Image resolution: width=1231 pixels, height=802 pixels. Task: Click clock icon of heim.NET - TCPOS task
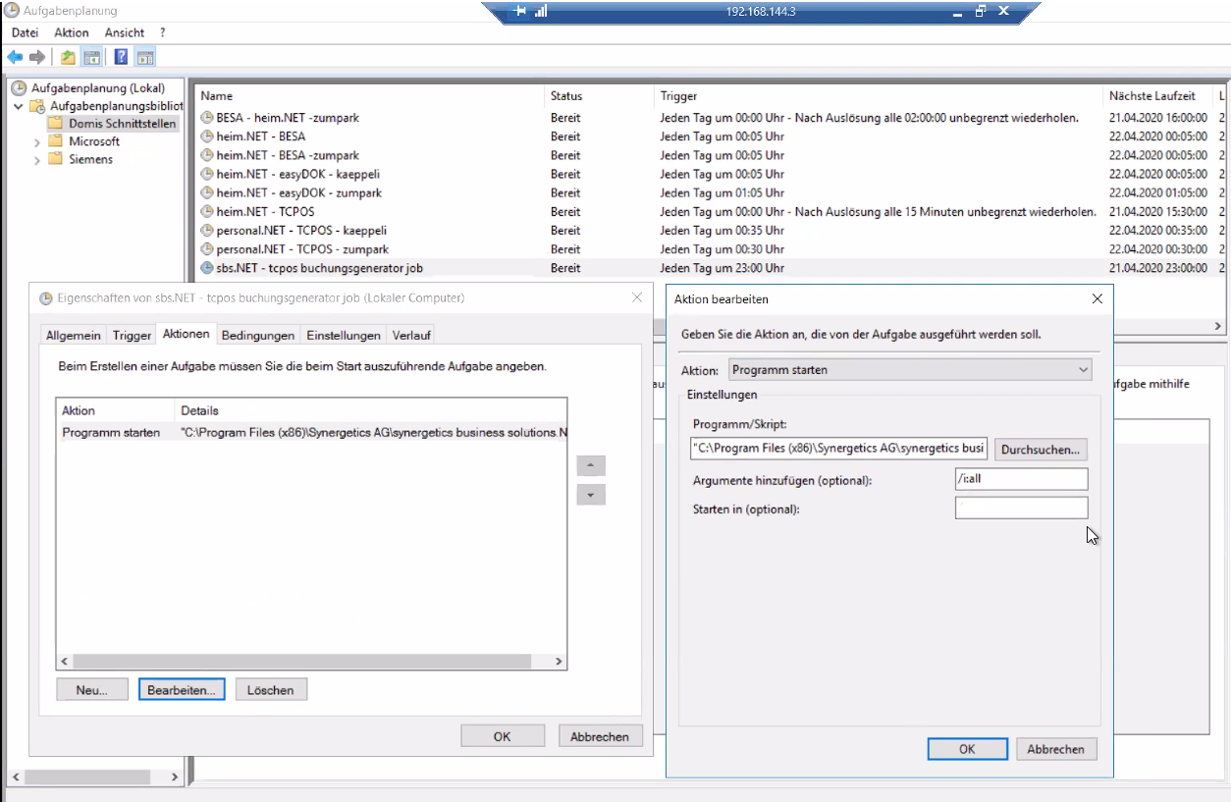click(207, 212)
